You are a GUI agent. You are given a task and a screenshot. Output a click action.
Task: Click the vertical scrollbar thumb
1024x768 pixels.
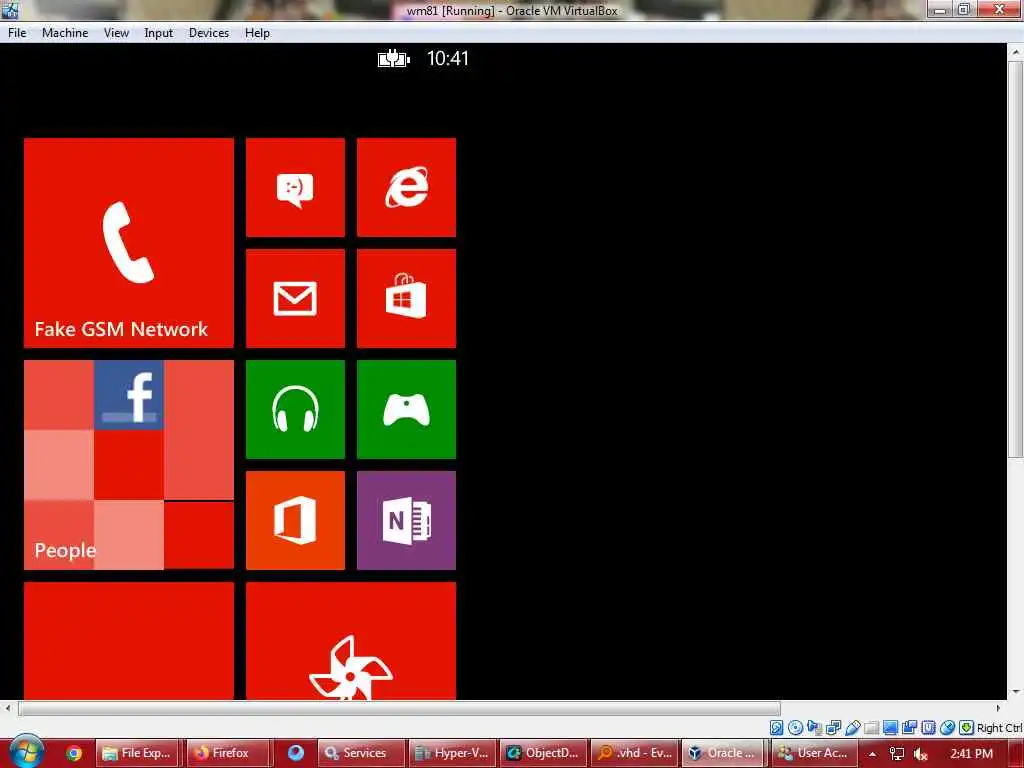click(x=1015, y=260)
